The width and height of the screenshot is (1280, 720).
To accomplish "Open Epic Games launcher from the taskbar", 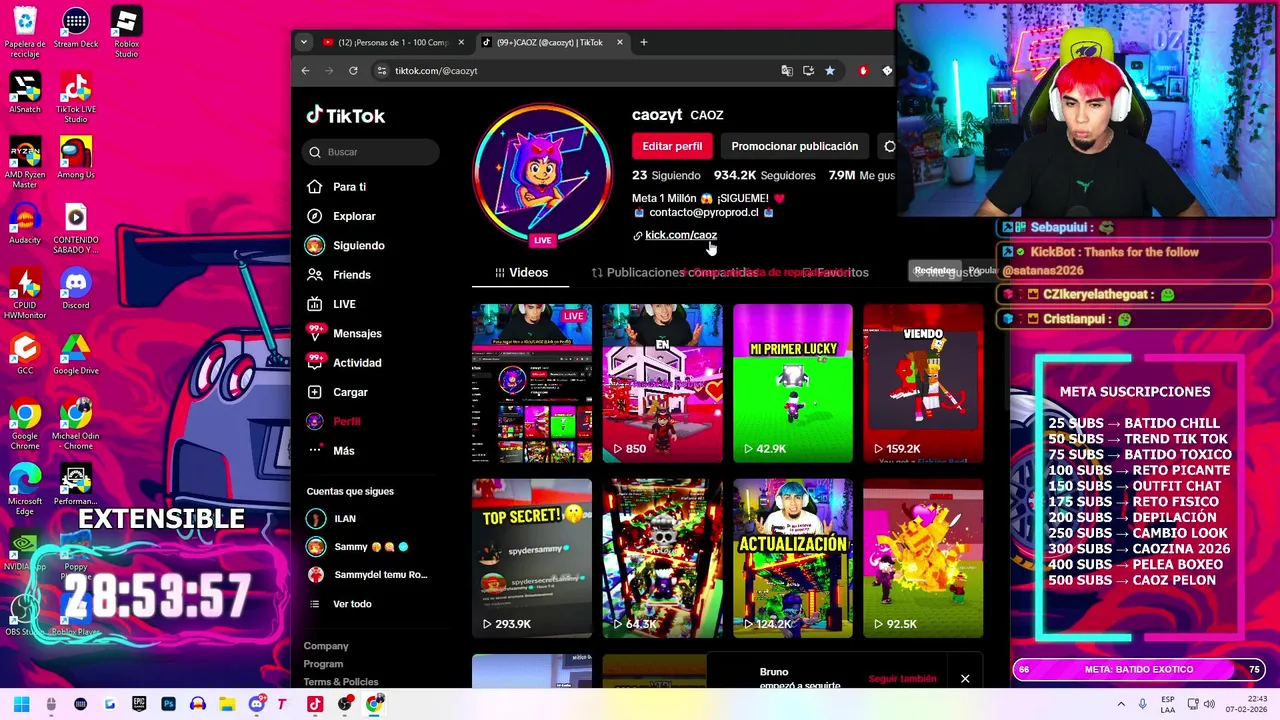I will 139,704.
